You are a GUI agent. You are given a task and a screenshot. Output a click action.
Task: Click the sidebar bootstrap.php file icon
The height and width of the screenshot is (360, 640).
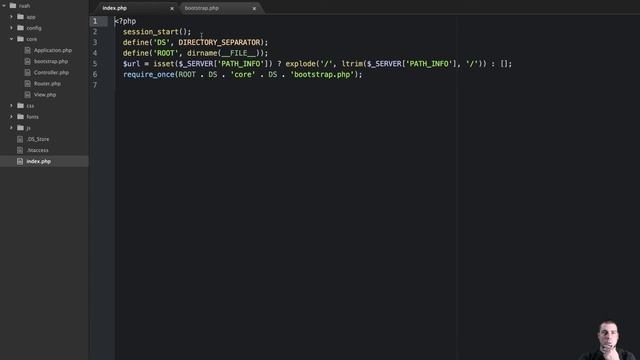pyautogui.click(x=27, y=61)
